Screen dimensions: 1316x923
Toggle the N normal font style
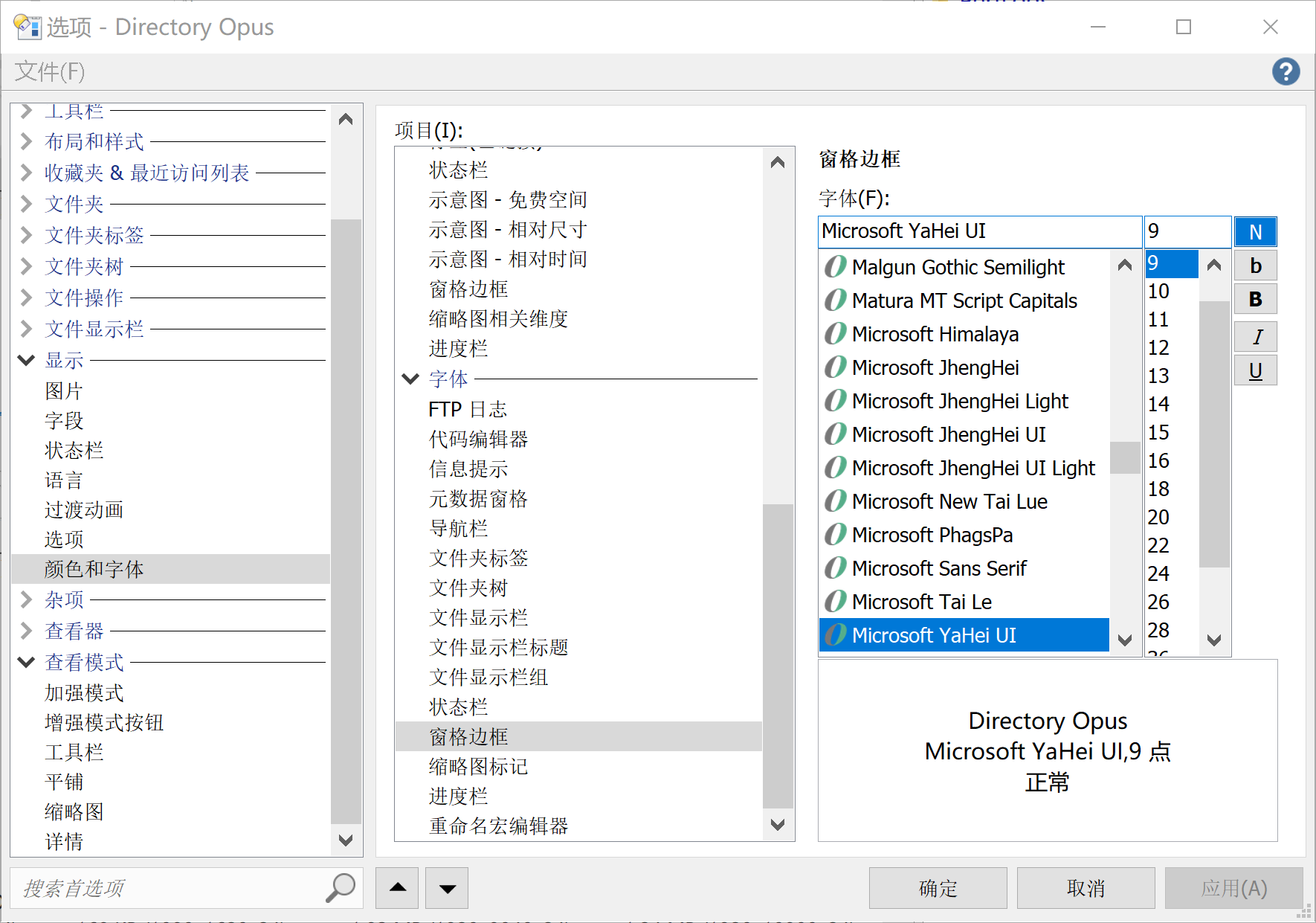(x=1256, y=232)
